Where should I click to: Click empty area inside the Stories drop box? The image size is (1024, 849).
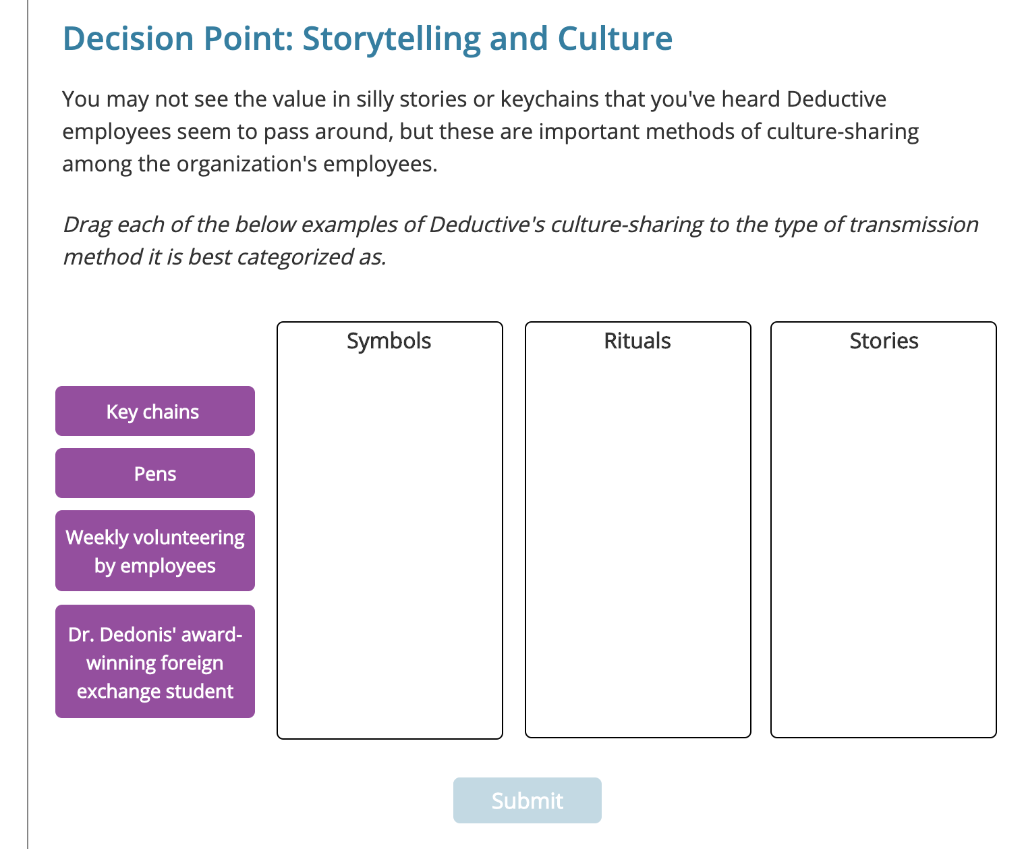point(883,550)
